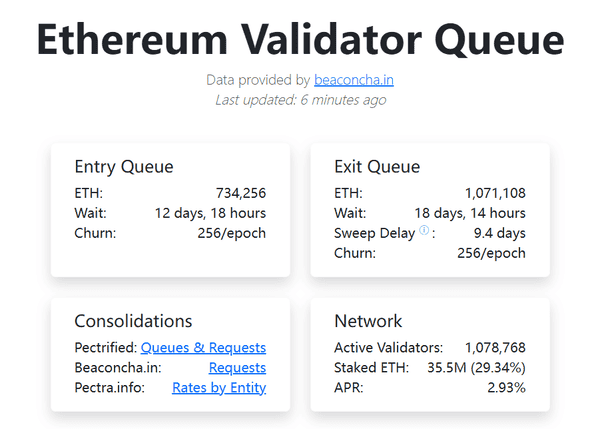Click the Sweep Delay info icon

tap(424, 232)
